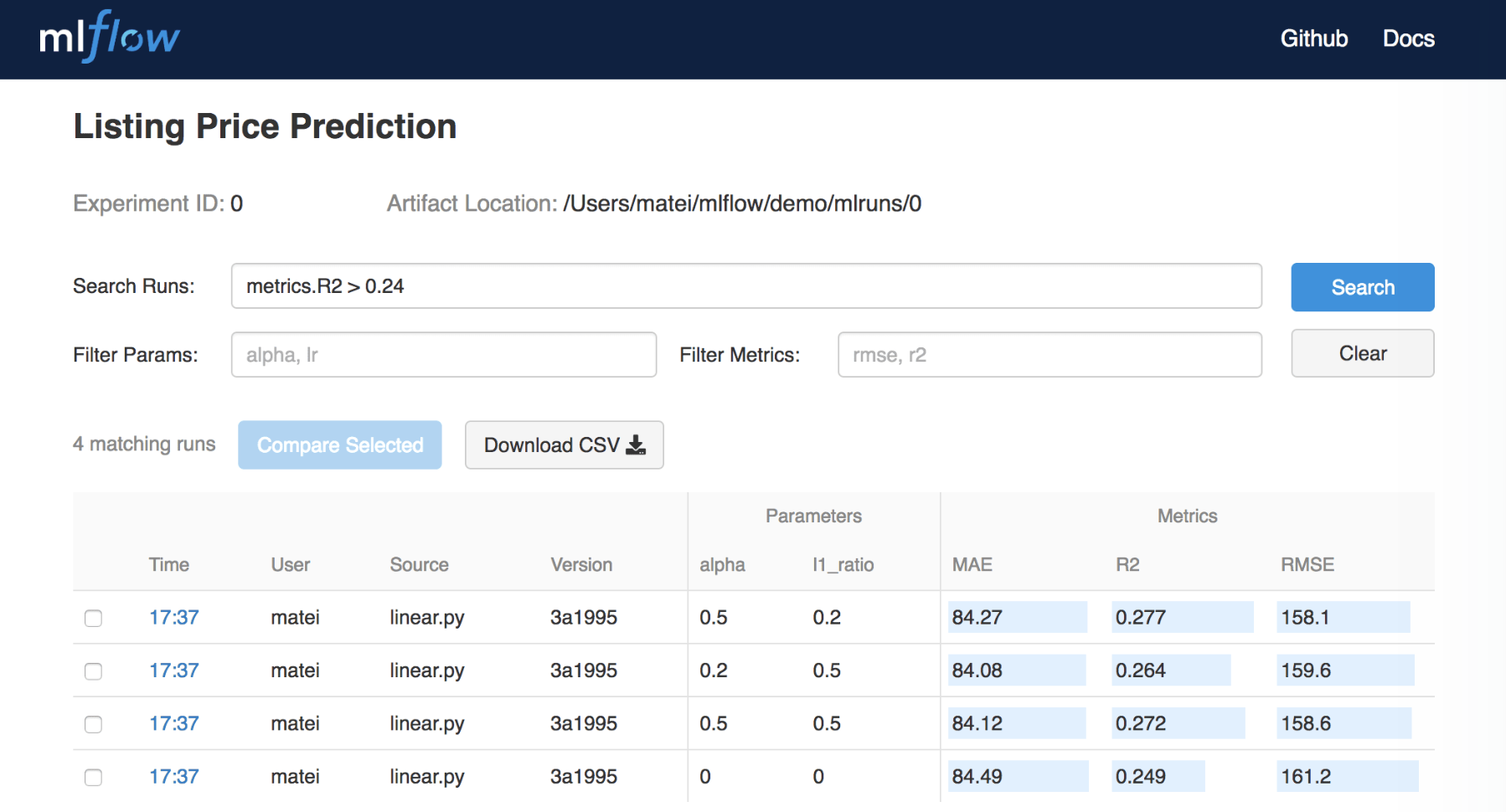Open the 17:37 run with R2 0.249
Screen dimensions: 1506x812
(174, 777)
